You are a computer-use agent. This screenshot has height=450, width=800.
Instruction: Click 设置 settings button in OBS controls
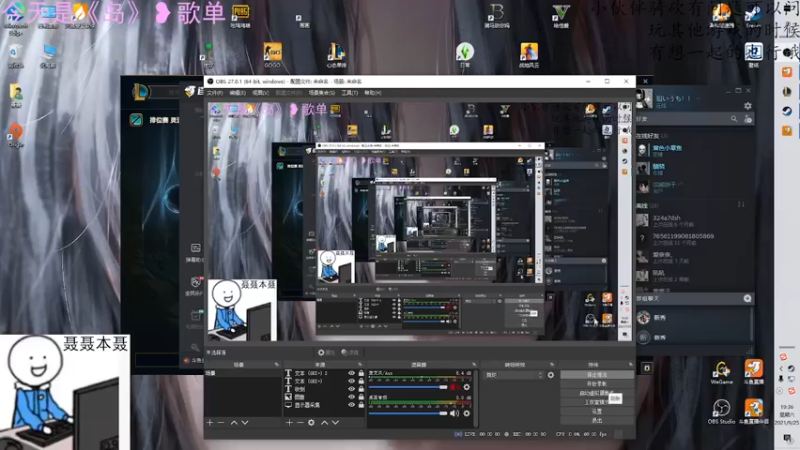tap(596, 411)
